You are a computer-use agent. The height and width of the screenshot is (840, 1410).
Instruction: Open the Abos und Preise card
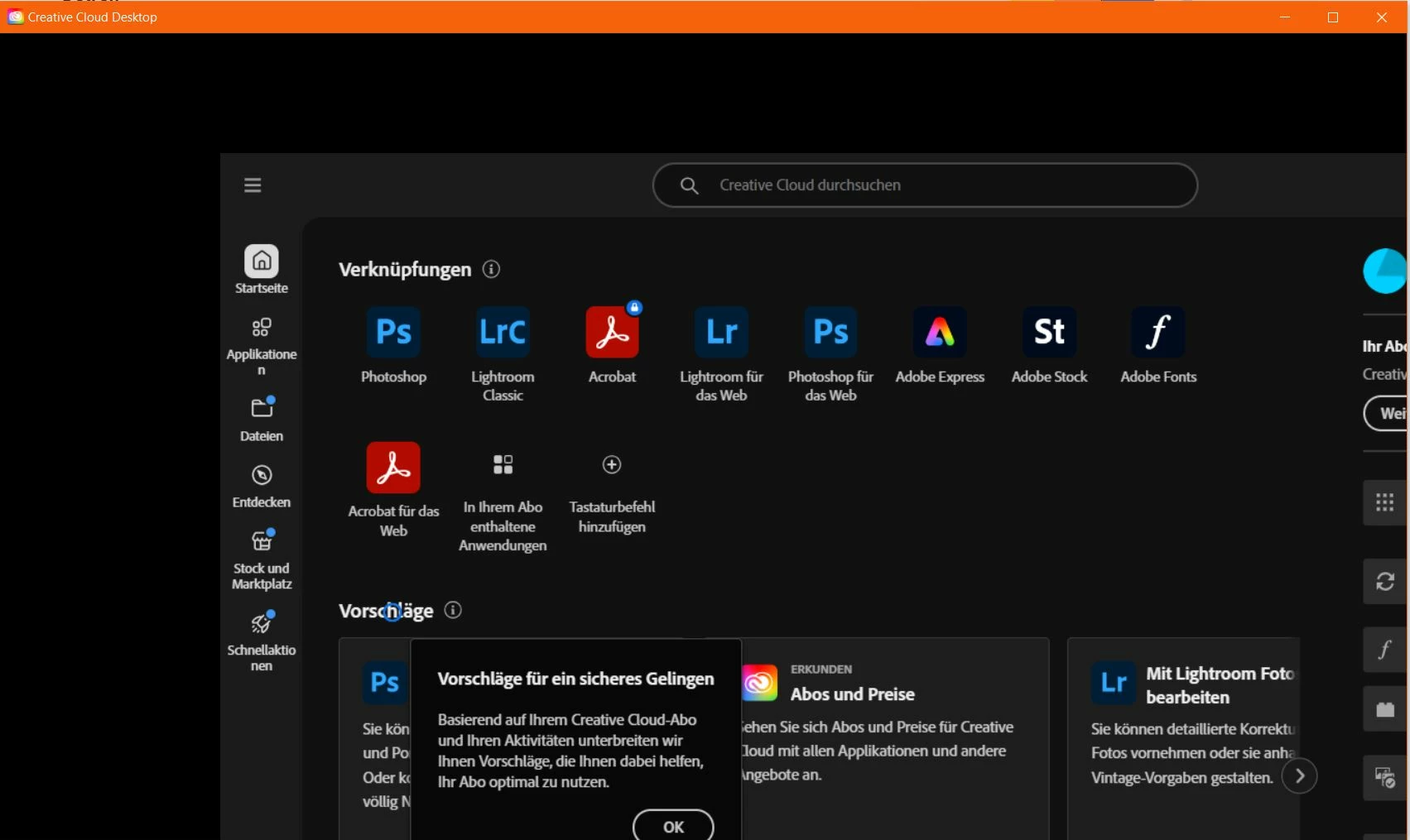pyautogui.click(x=895, y=738)
